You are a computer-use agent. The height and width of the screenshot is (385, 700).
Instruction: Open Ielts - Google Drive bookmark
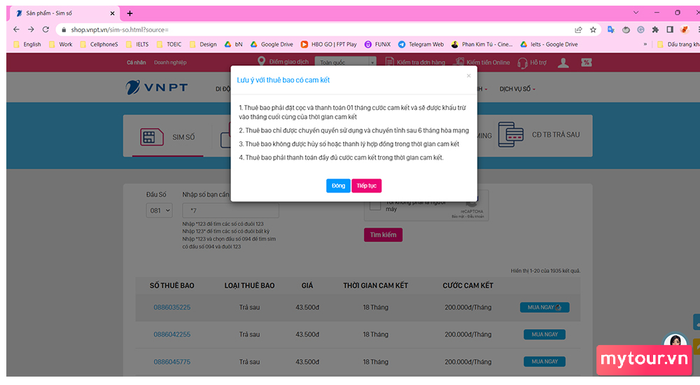(549, 44)
